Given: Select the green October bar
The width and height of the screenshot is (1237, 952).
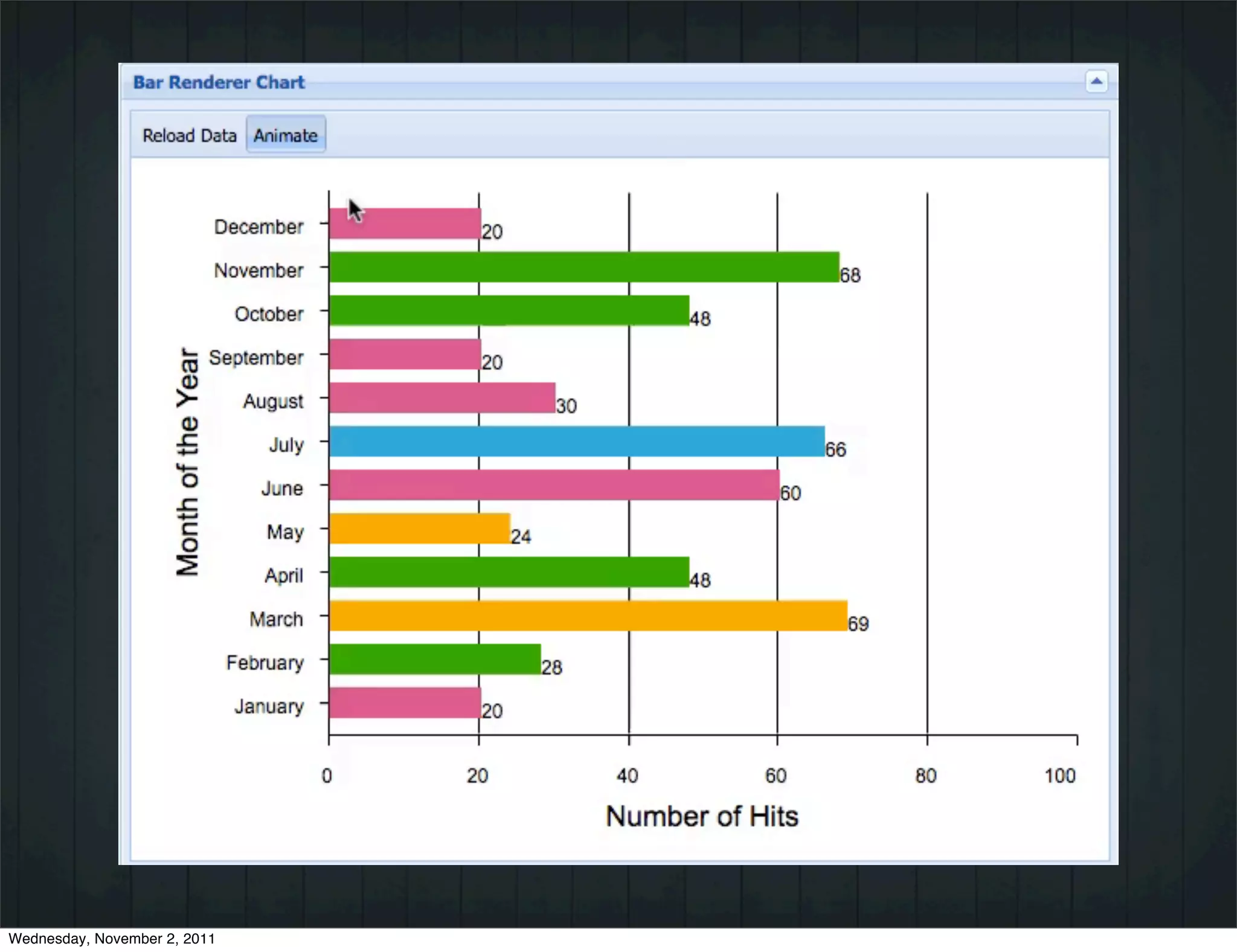Looking at the screenshot, I should pos(509,310).
